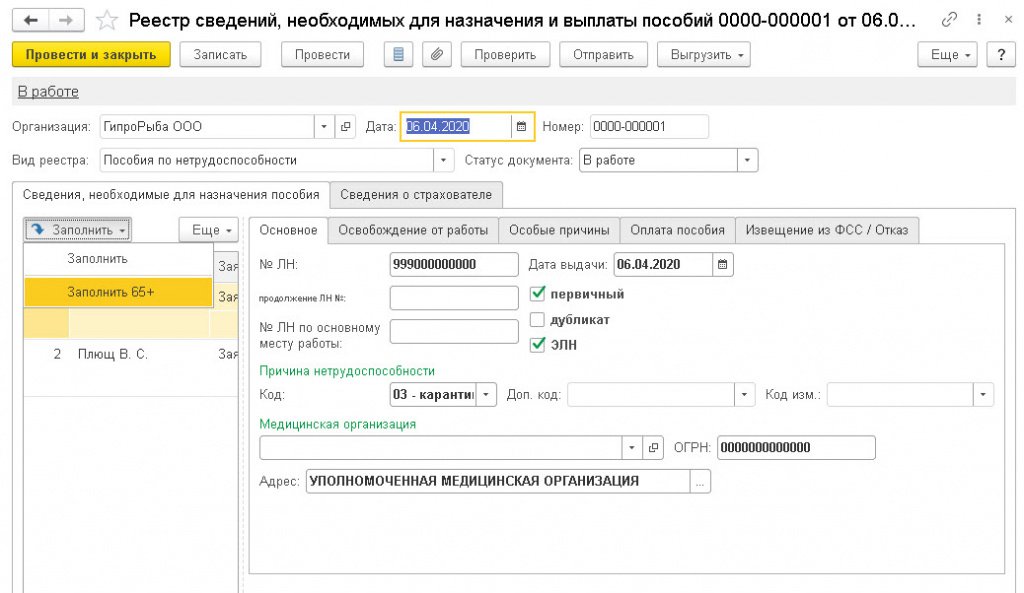The width and height of the screenshot is (1024, 593).
Task: Open organization card for ГипроРыба ООО
Action: [346, 127]
